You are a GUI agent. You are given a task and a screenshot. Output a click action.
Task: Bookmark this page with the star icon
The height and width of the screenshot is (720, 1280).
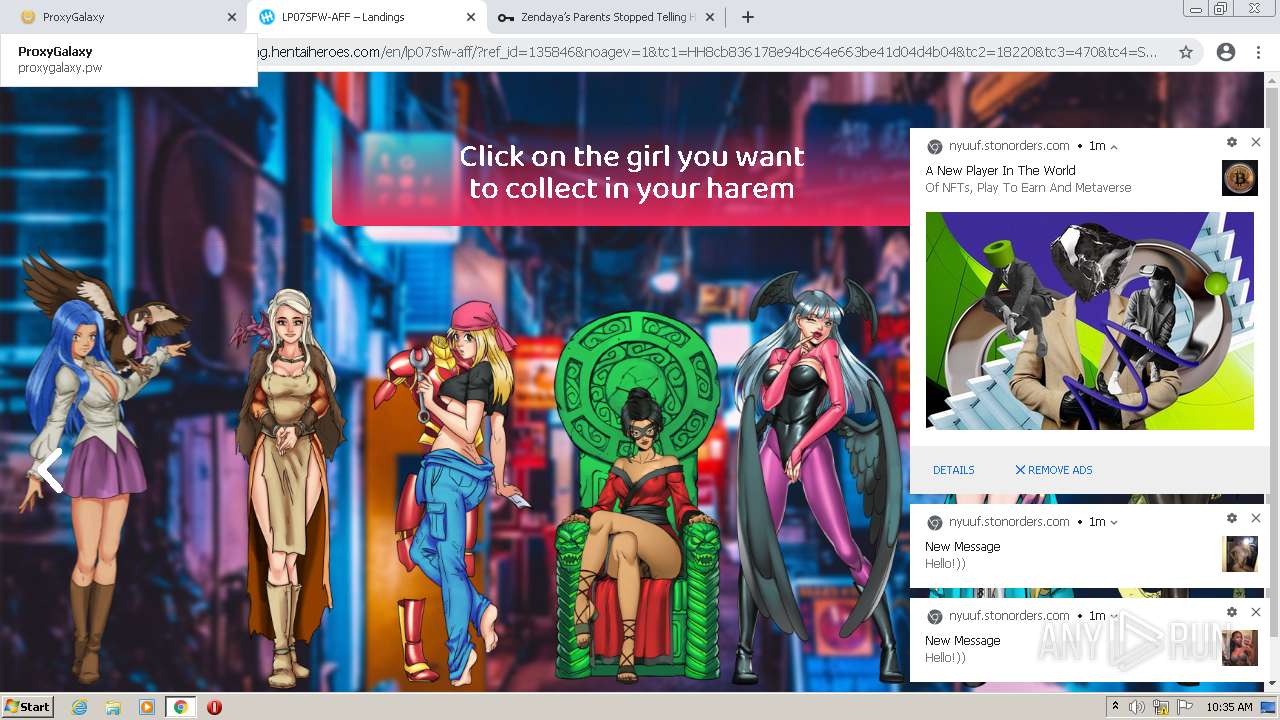1186,52
